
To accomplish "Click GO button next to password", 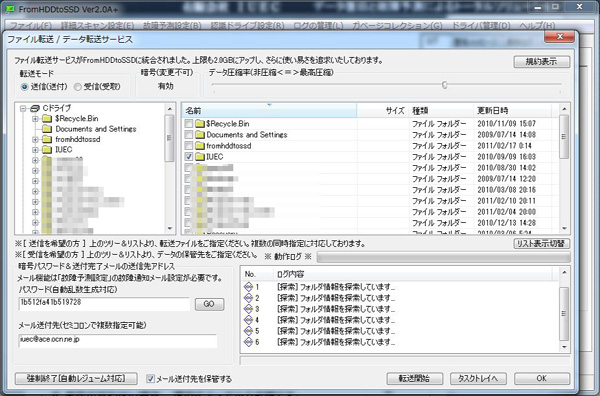I will (x=209, y=304).
